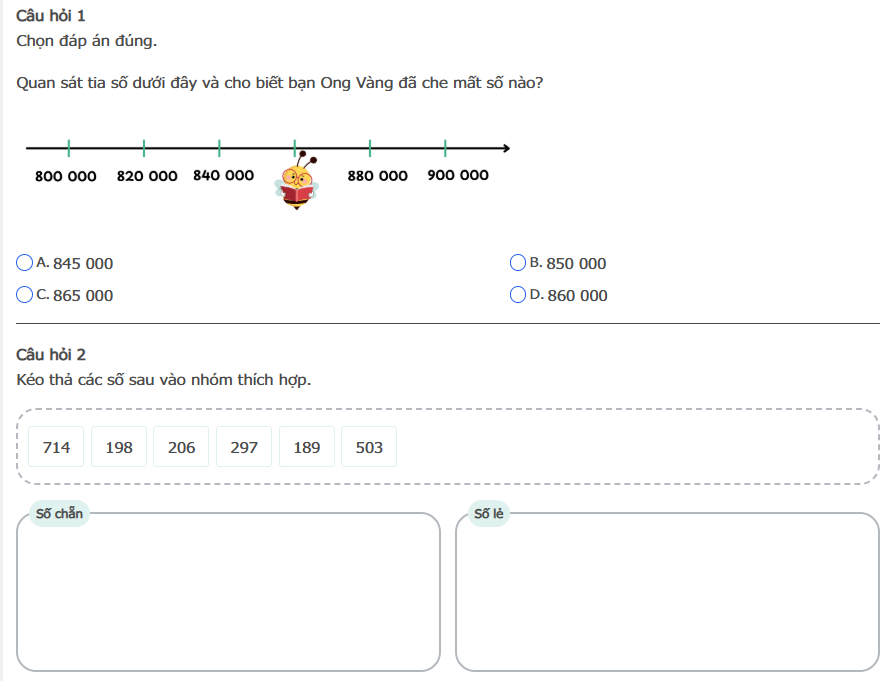Click the number chip 189
890x681 pixels.
click(x=307, y=447)
